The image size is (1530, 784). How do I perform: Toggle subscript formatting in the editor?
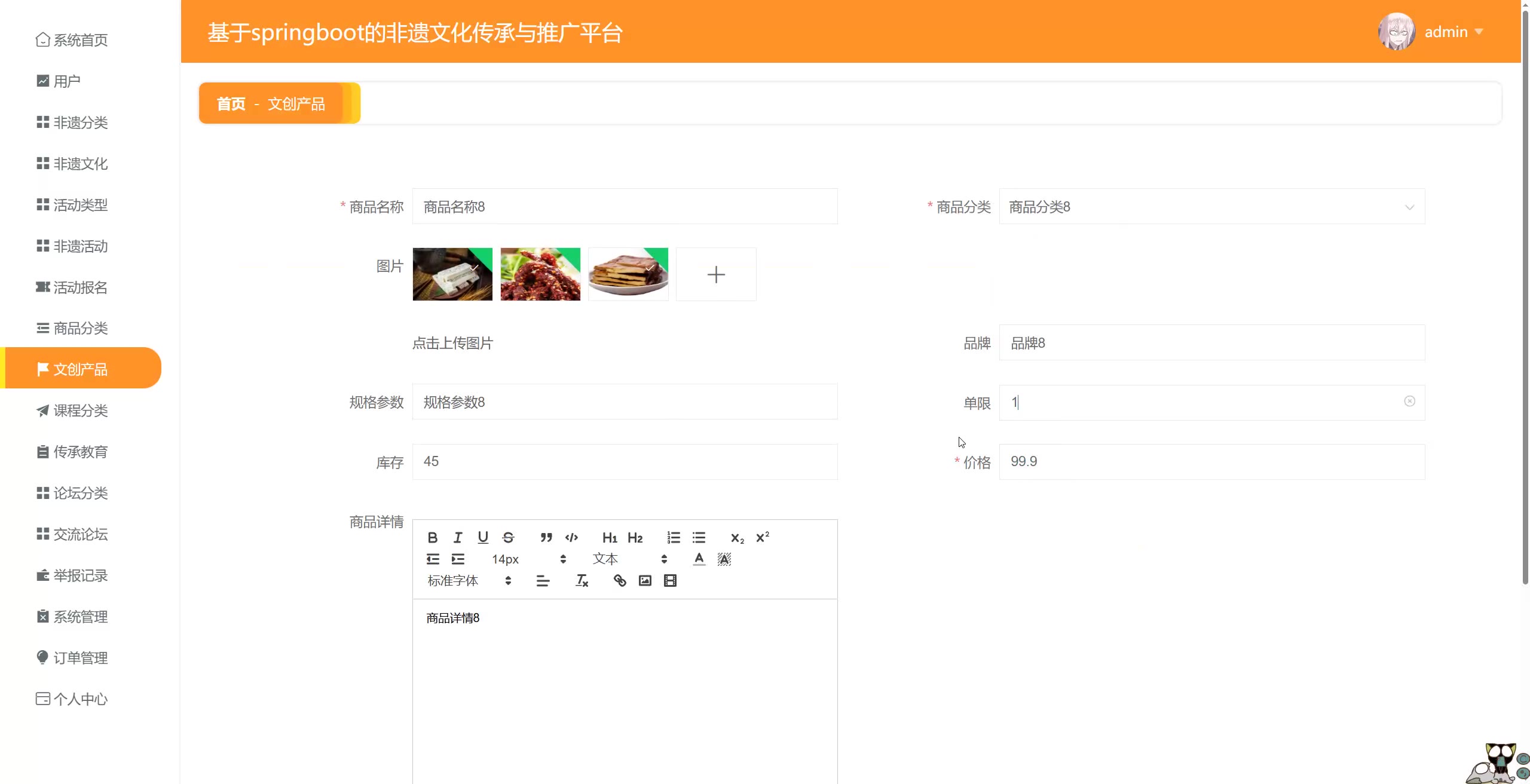(x=737, y=537)
